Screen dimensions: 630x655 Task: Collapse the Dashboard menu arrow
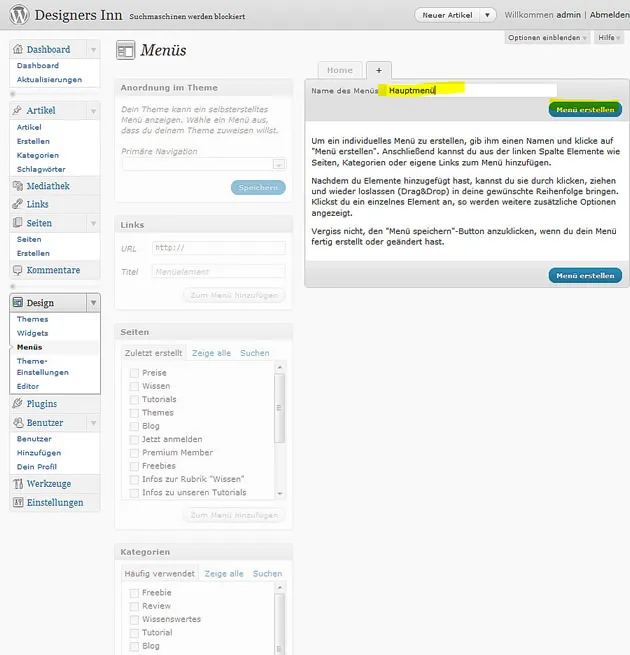94,50
